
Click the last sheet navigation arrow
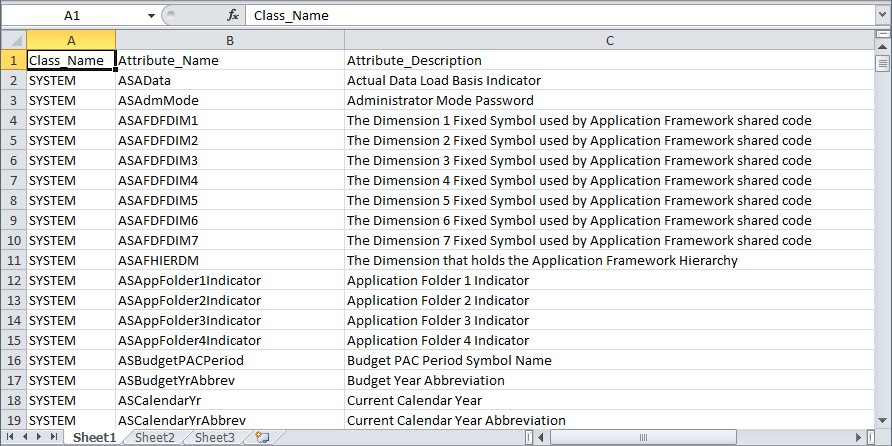[x=53, y=437]
